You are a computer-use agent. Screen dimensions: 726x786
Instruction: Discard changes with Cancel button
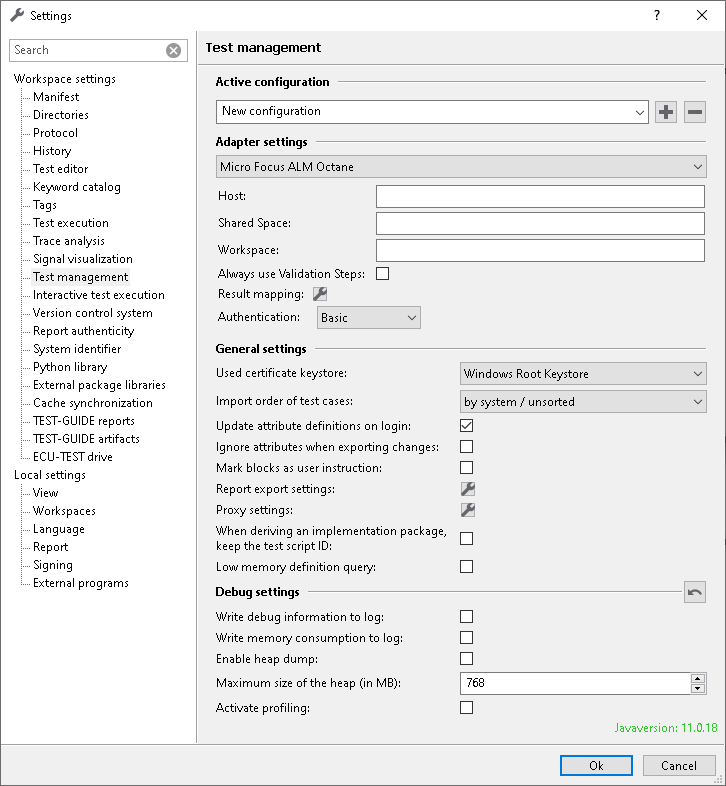point(679,765)
